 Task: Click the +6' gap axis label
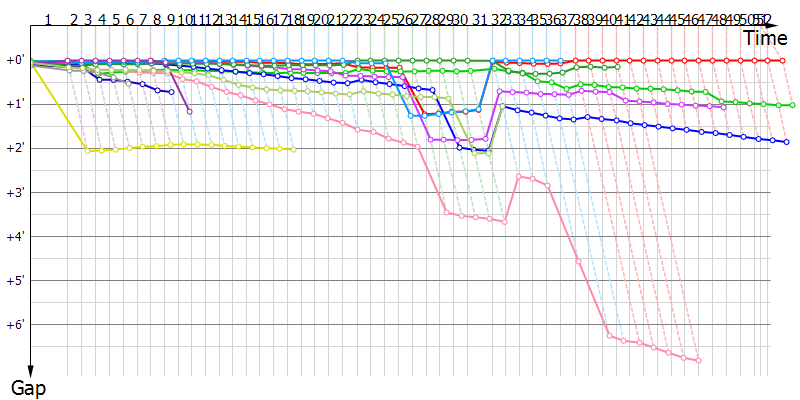[14, 324]
